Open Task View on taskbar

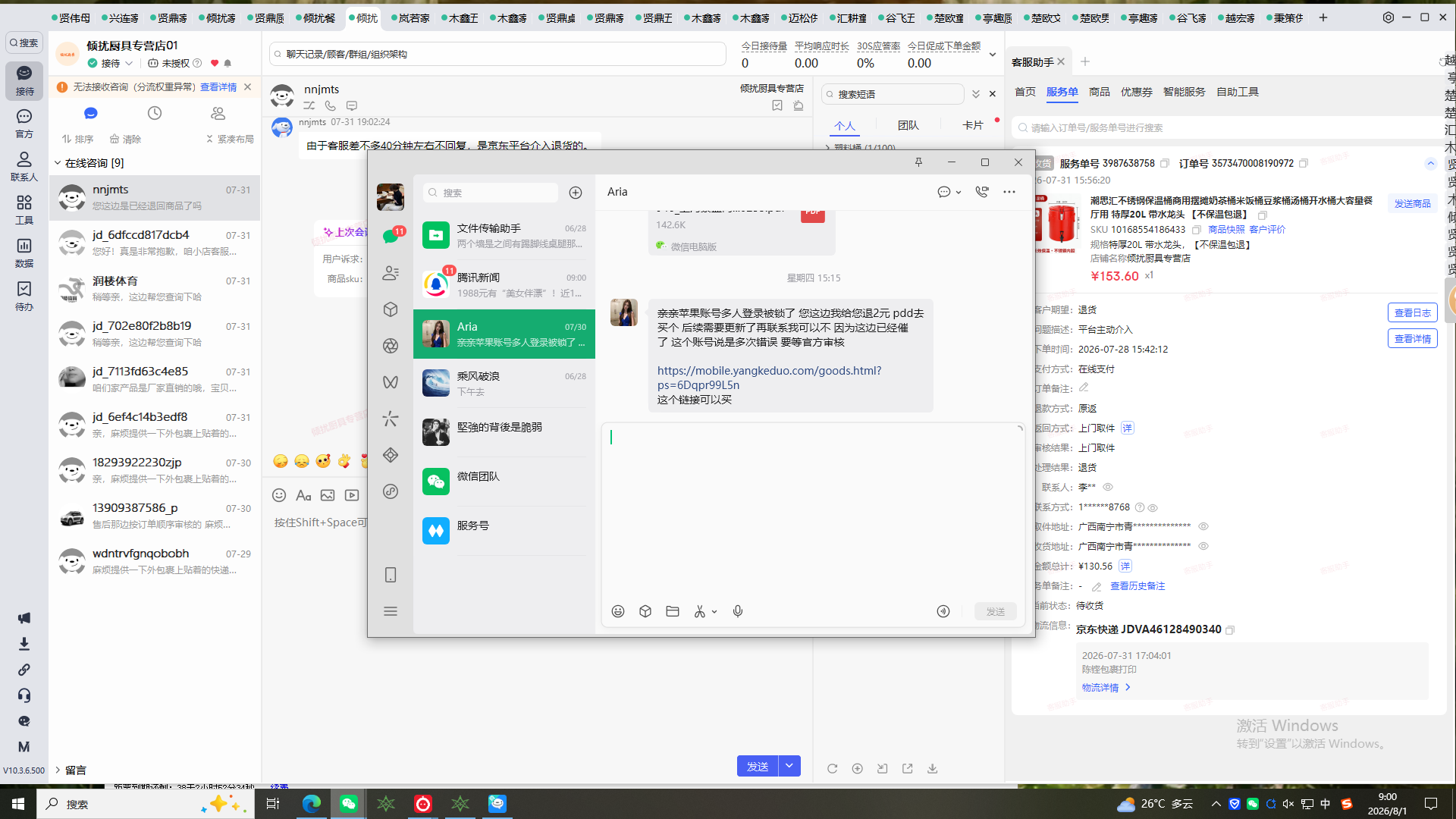pos(273,804)
